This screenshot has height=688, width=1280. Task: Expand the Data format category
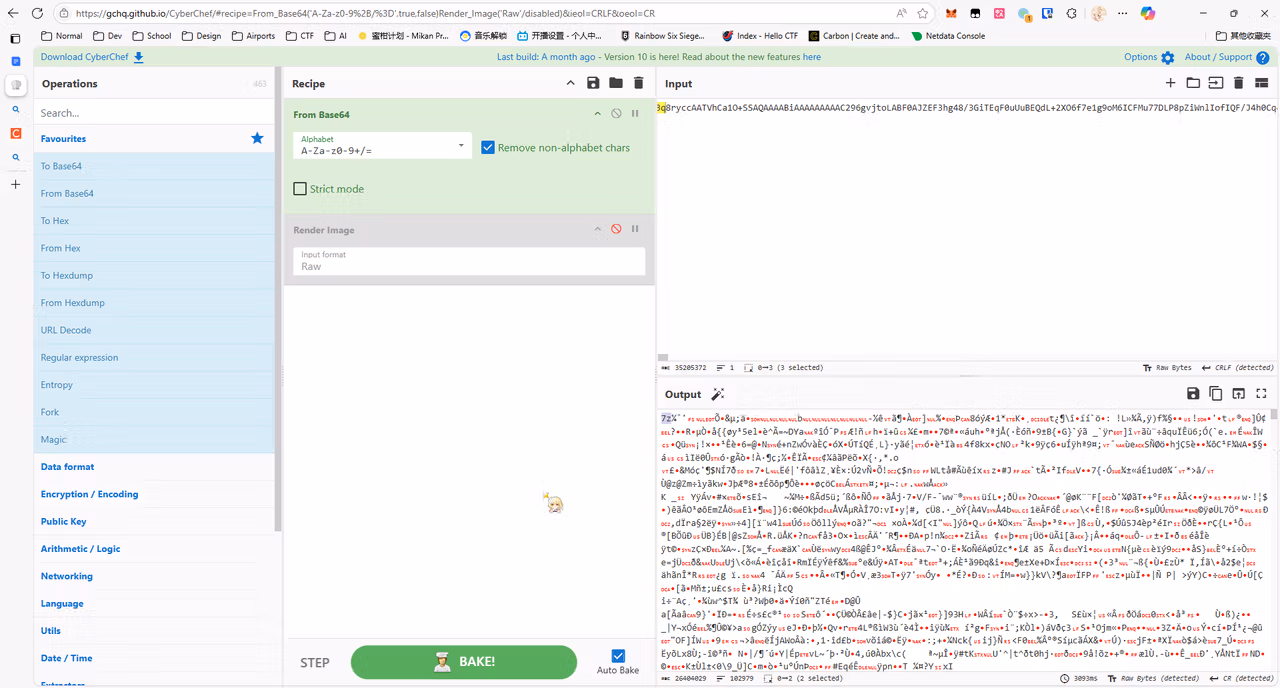coord(68,467)
